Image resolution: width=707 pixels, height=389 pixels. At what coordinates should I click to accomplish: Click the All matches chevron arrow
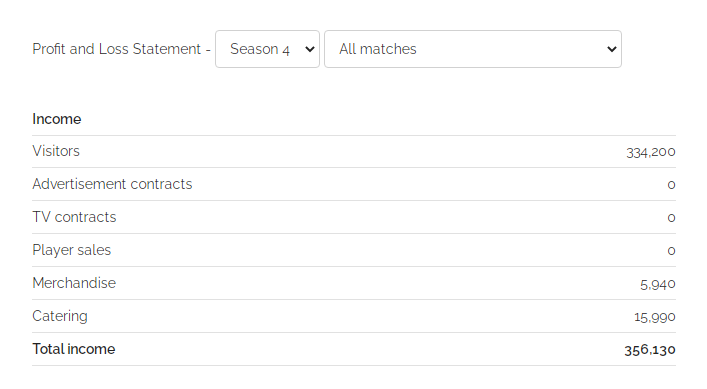coord(611,49)
